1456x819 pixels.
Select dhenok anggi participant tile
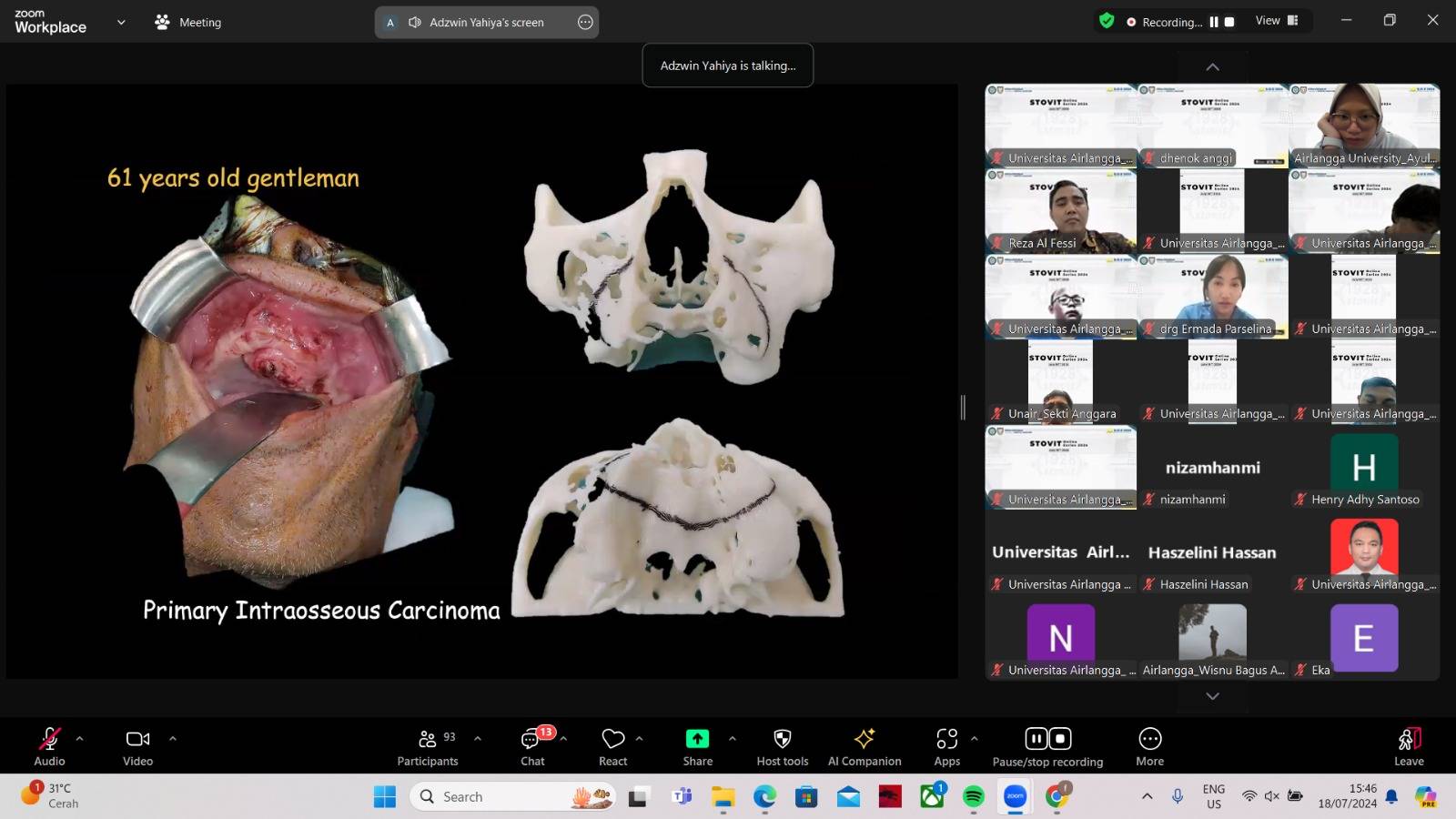coord(1213,126)
